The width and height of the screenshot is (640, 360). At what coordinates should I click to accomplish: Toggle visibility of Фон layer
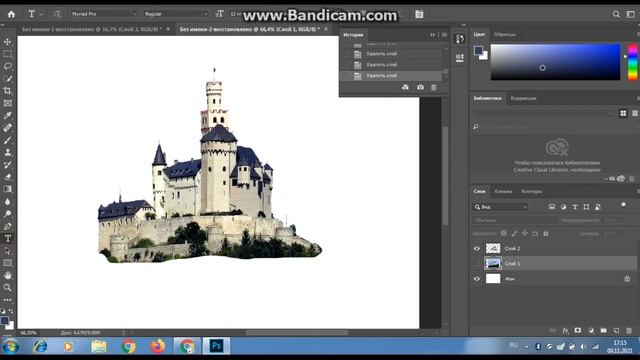[x=477, y=279]
